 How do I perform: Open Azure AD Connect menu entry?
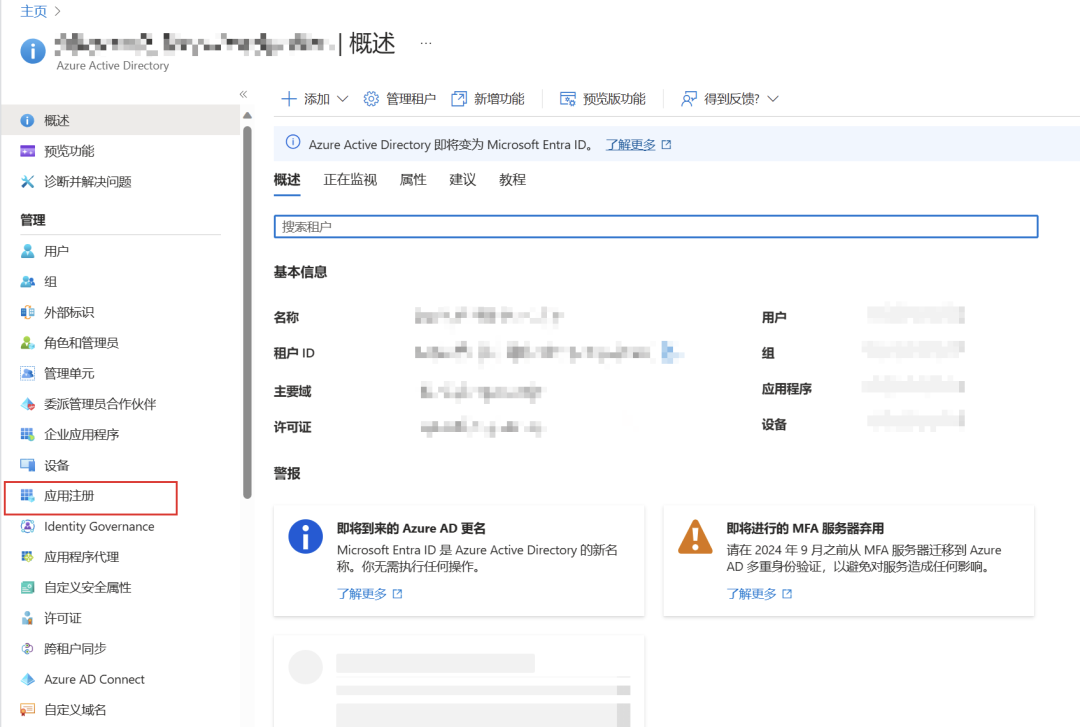pyautogui.click(x=94, y=679)
